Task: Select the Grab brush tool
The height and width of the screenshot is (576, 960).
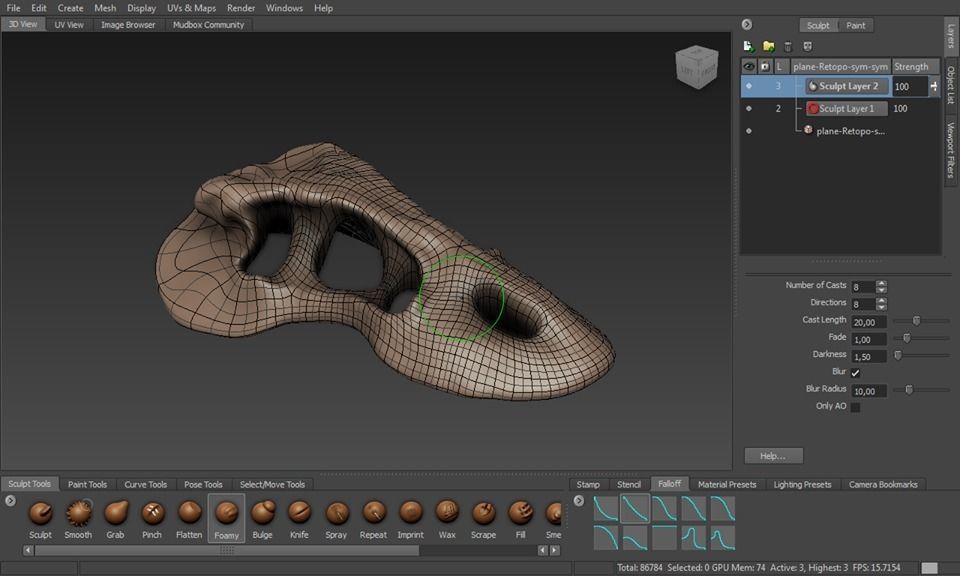Action: pos(115,519)
